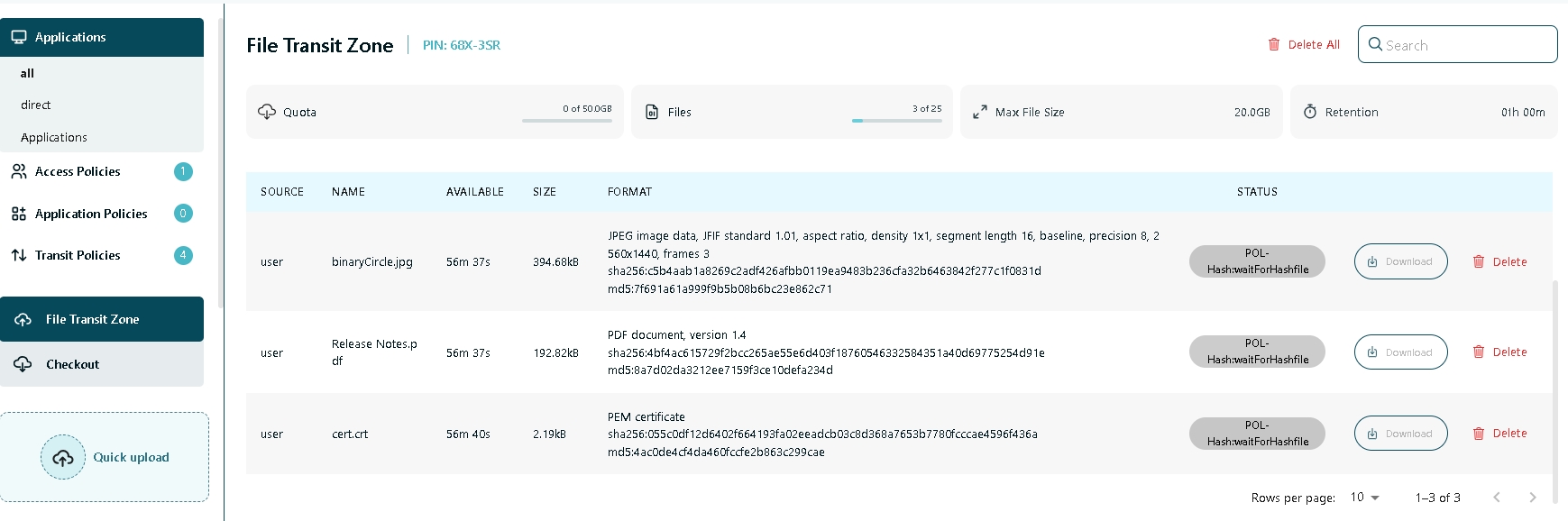The height and width of the screenshot is (521, 1568).
Task: Select the direct applications filter
Action: click(36, 105)
